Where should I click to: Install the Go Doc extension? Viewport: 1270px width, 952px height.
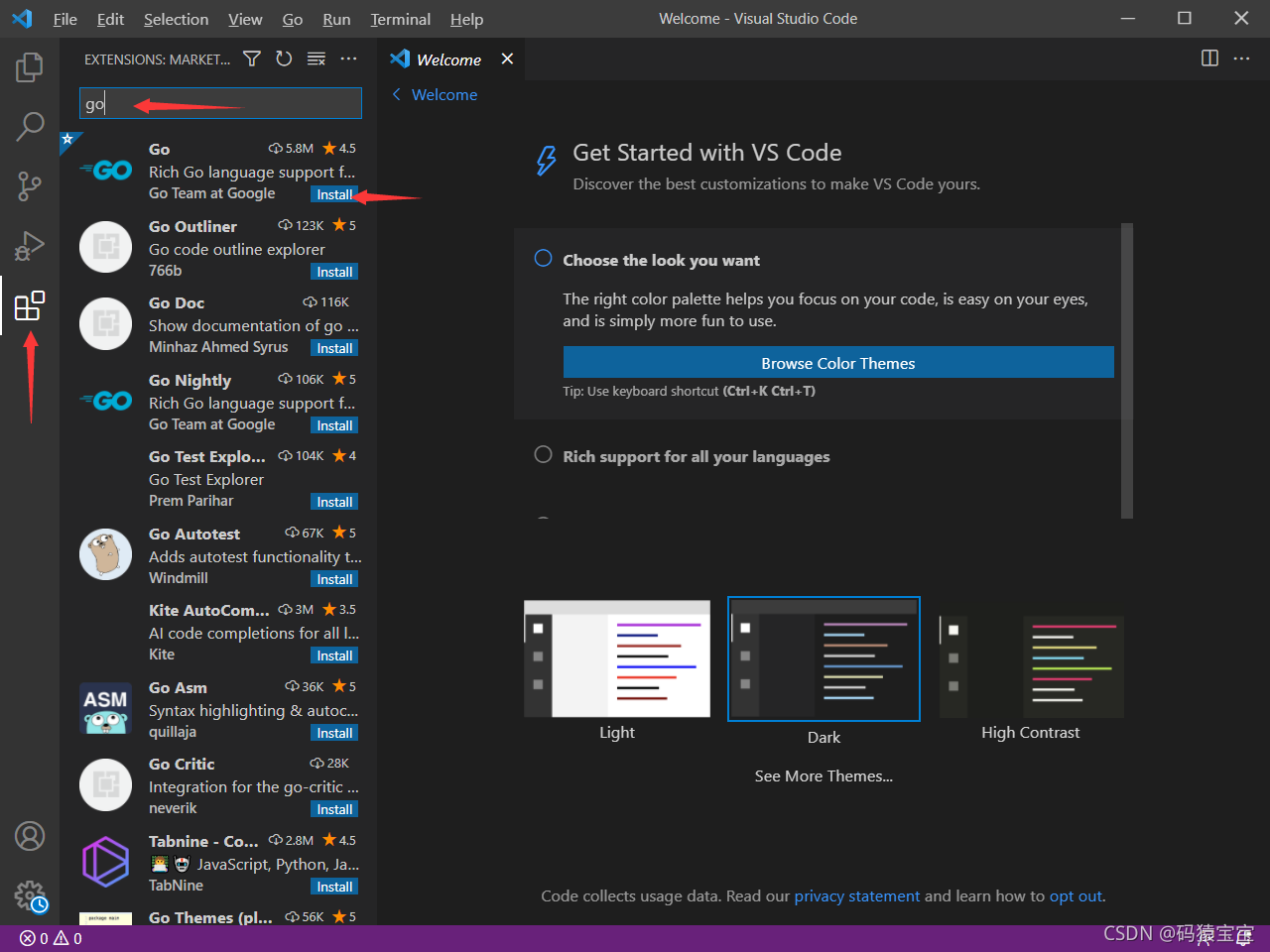334,348
